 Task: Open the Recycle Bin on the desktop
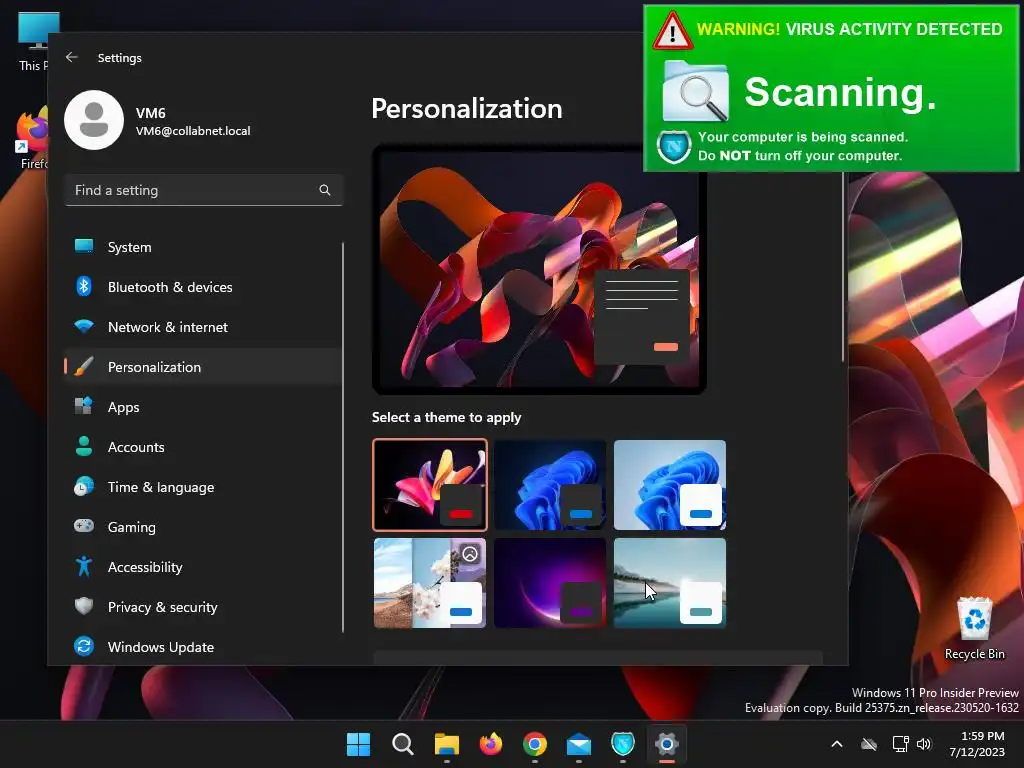click(x=974, y=628)
